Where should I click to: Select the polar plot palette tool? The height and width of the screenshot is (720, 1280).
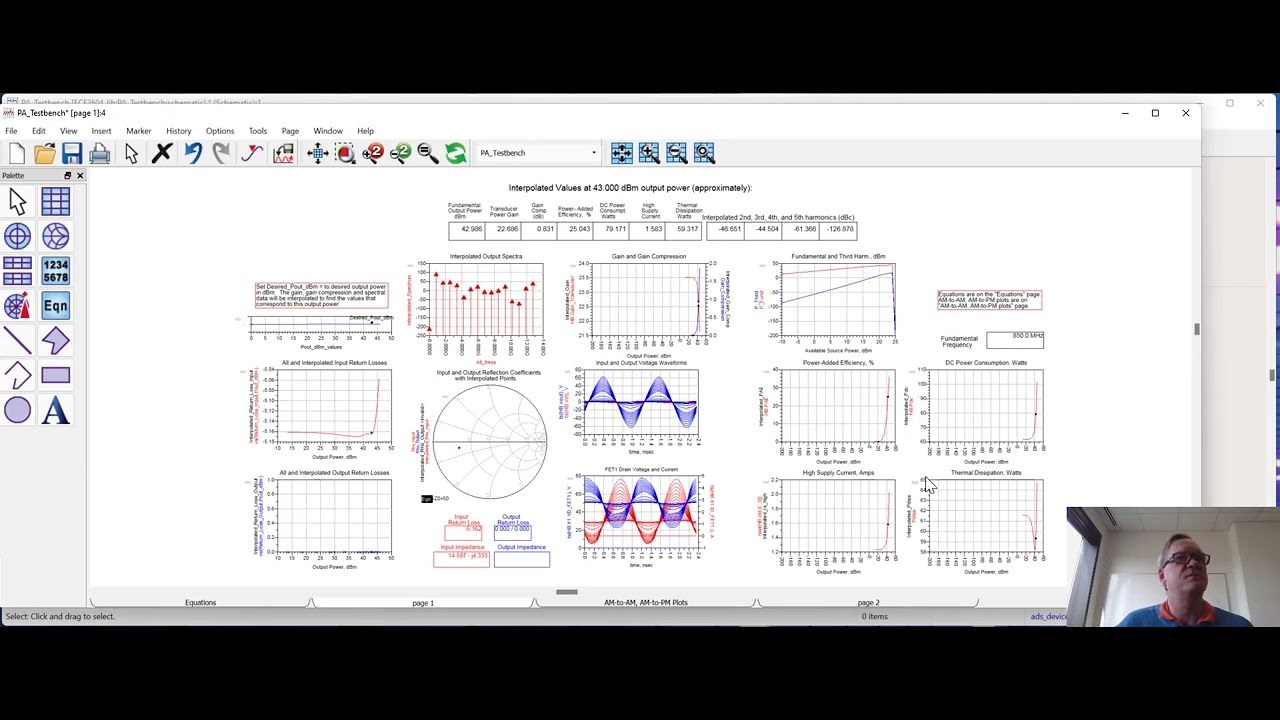[18, 236]
